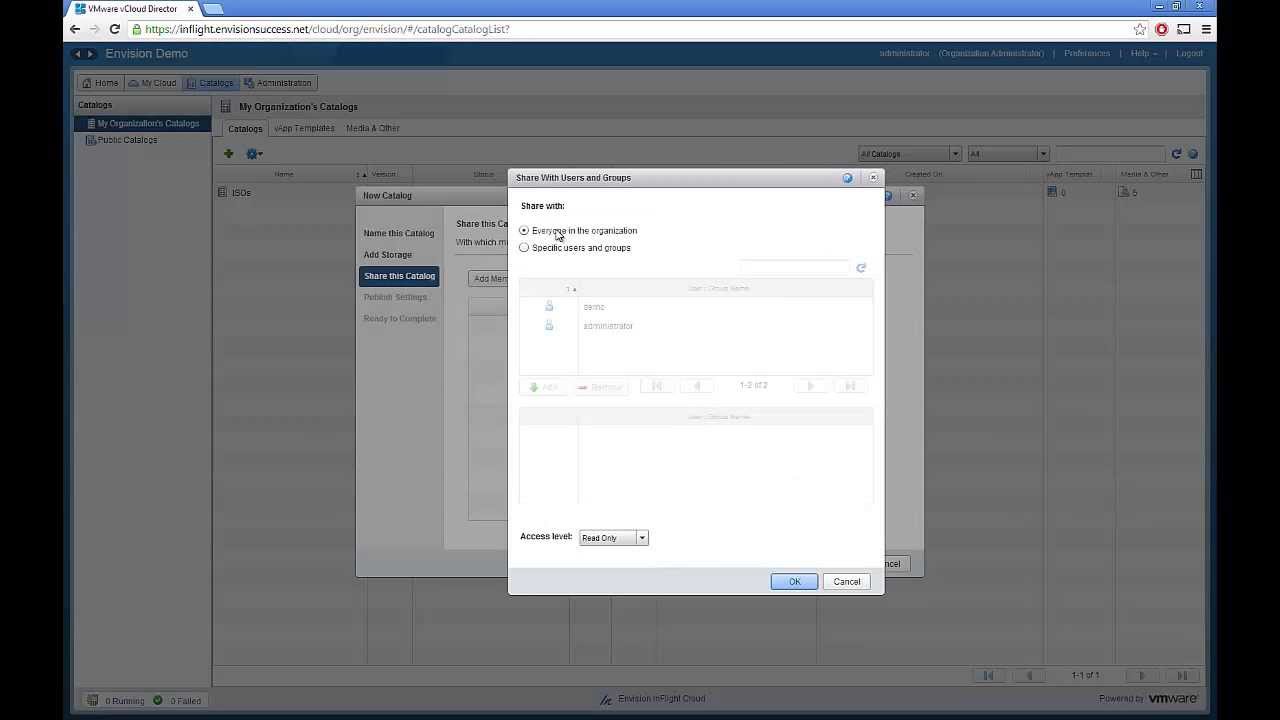The width and height of the screenshot is (1280, 720).
Task: Select Specific users and groups radio
Action: point(524,248)
